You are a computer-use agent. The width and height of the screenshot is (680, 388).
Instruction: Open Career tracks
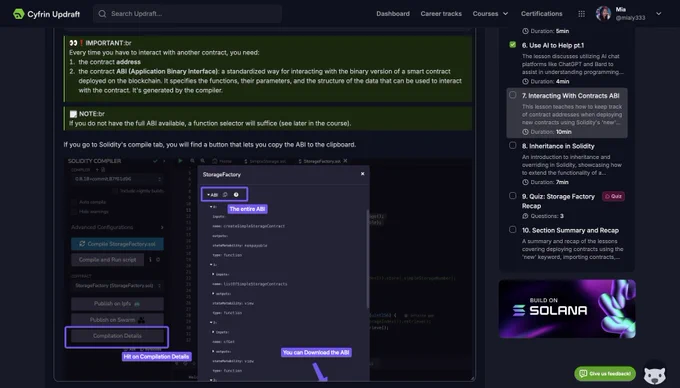tap(441, 14)
